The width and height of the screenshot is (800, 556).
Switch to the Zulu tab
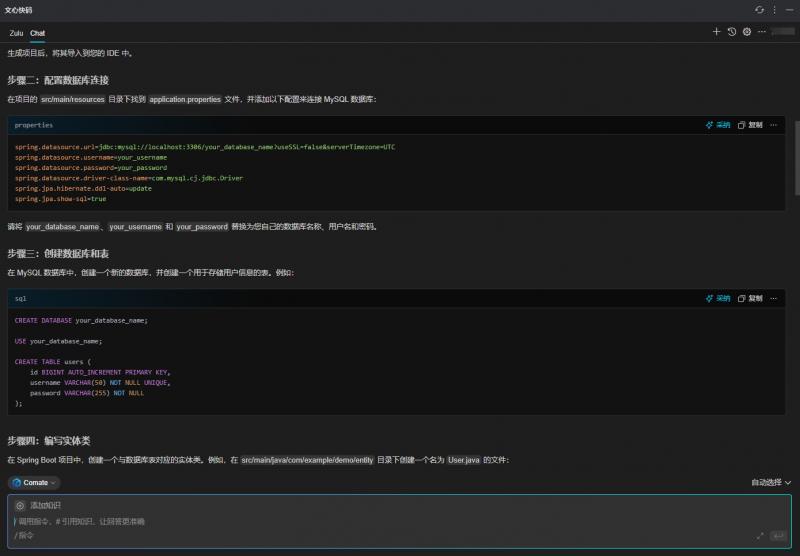pos(16,33)
